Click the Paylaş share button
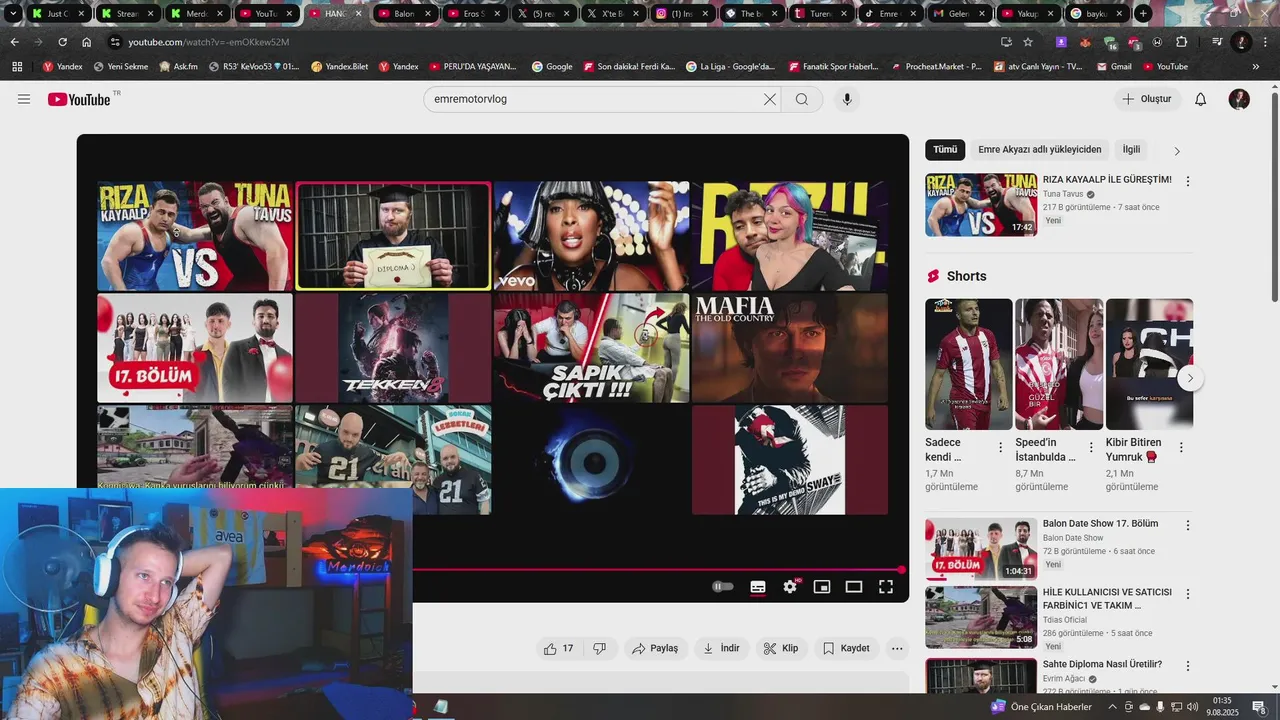 point(655,648)
